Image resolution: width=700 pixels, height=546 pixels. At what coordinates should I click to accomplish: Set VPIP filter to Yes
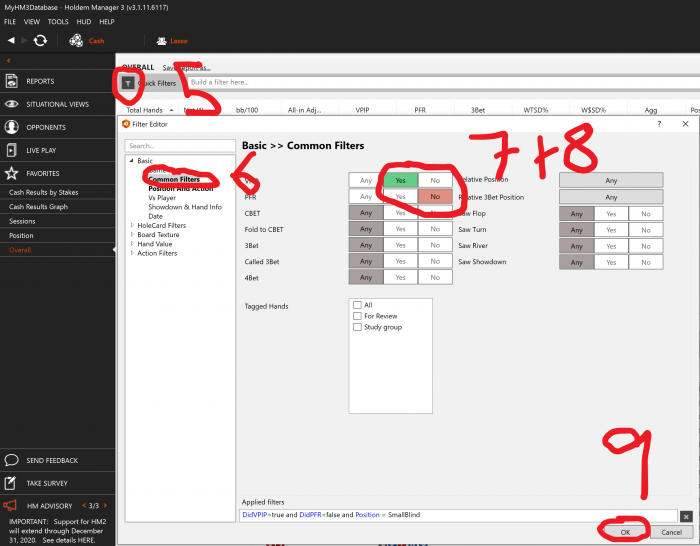coord(400,180)
